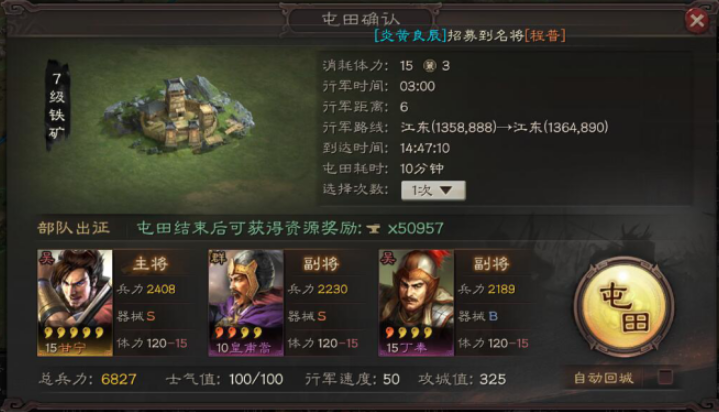Click the dropdown arrow beside 1次
This screenshot has height=412, width=719.
tap(446, 190)
